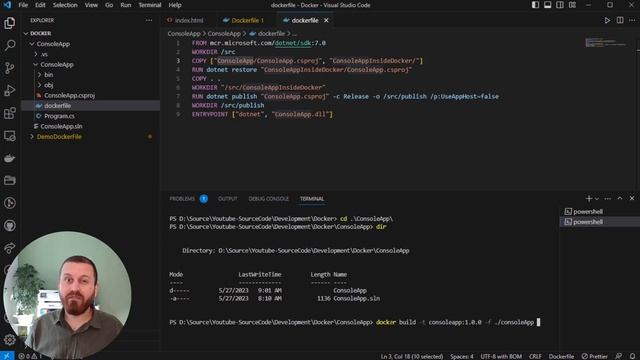Open the Edit menu

point(40,5)
